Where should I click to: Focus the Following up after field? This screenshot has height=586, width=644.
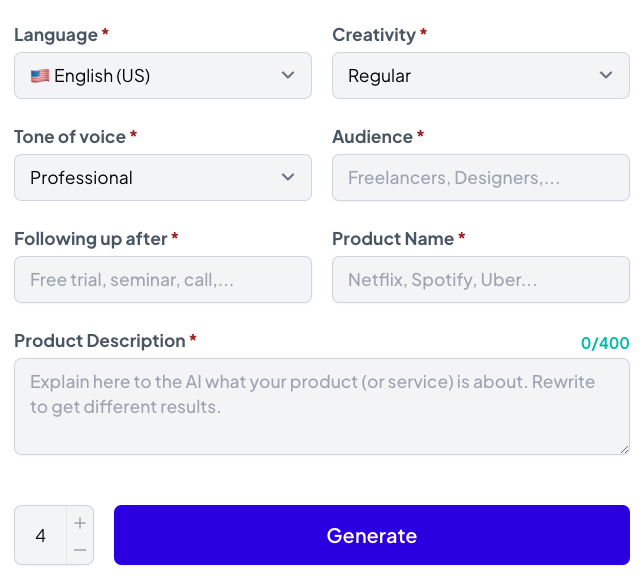[x=162, y=280]
